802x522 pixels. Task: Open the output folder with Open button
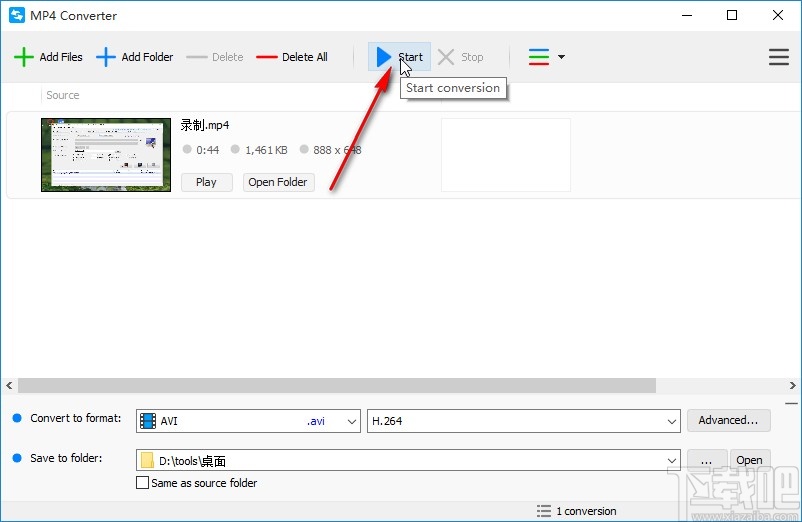(749, 460)
